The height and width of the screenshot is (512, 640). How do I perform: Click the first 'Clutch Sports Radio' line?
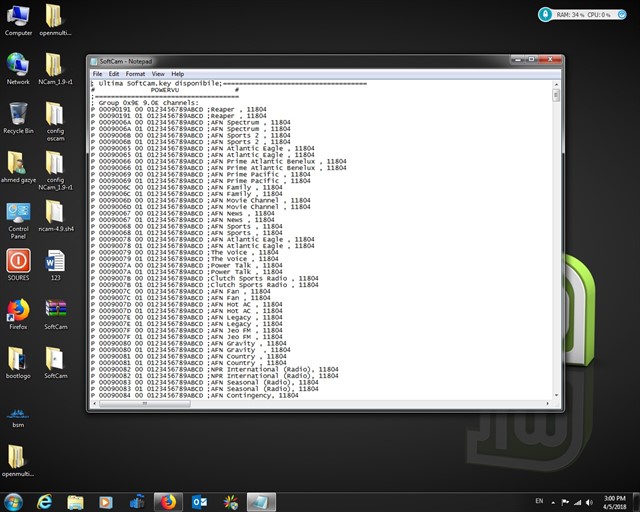(204, 278)
